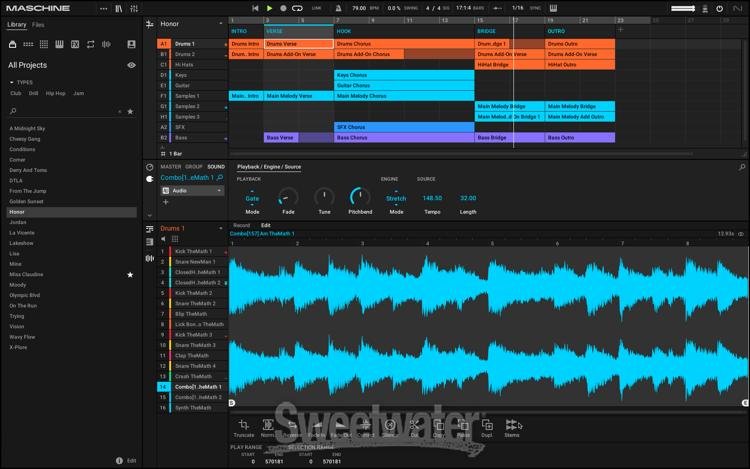
Task: Switch to the SOUND tab
Action: (x=216, y=167)
